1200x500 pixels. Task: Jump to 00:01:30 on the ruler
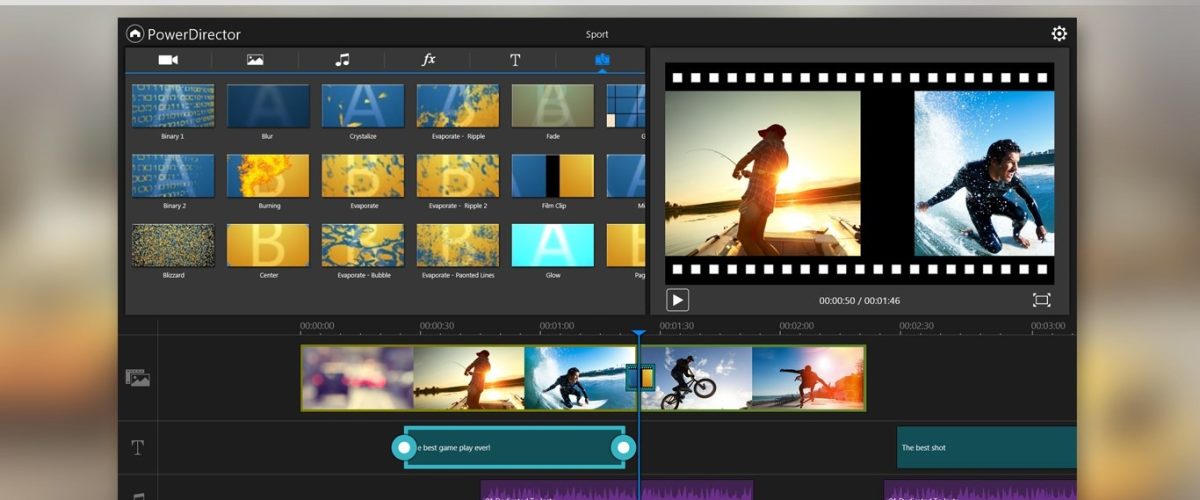click(x=677, y=326)
